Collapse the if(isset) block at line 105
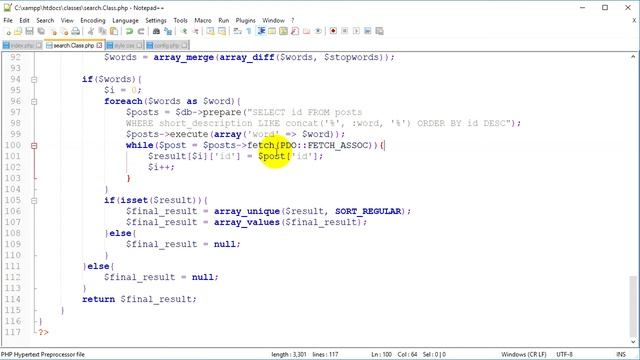Viewport: 640px width, 360px height. point(34,201)
